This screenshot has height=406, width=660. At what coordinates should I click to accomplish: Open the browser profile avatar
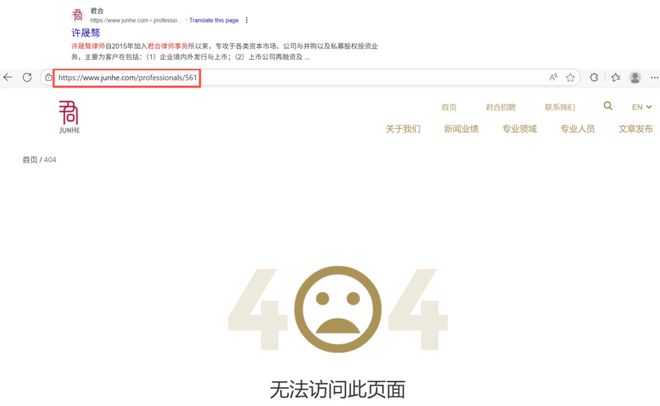tap(635, 77)
